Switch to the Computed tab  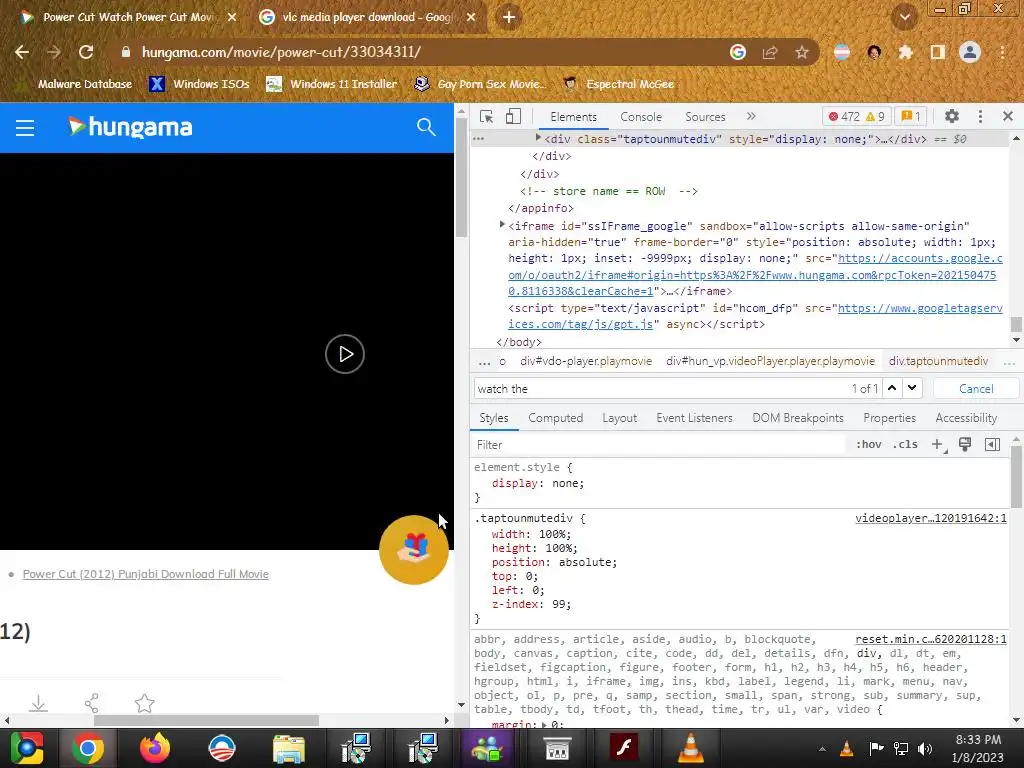(x=555, y=418)
